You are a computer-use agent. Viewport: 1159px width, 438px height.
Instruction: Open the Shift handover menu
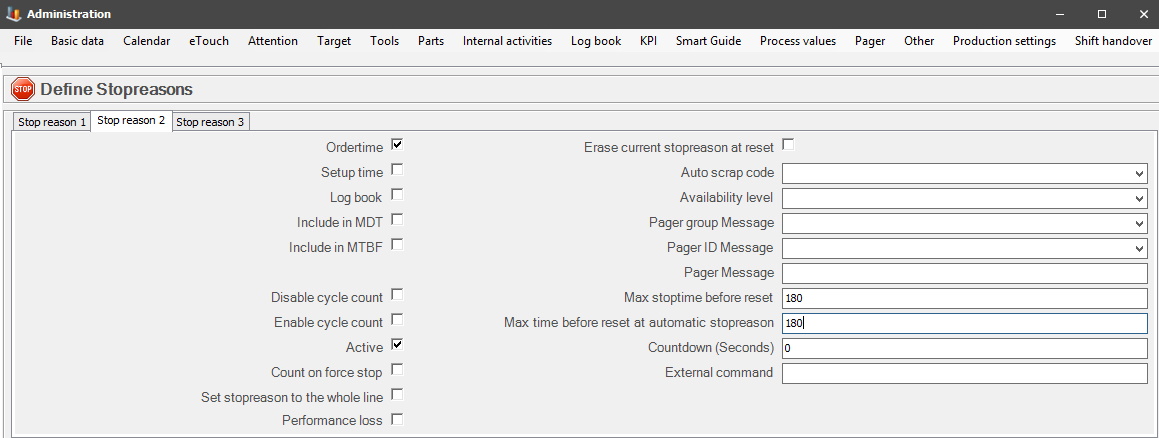point(1113,41)
